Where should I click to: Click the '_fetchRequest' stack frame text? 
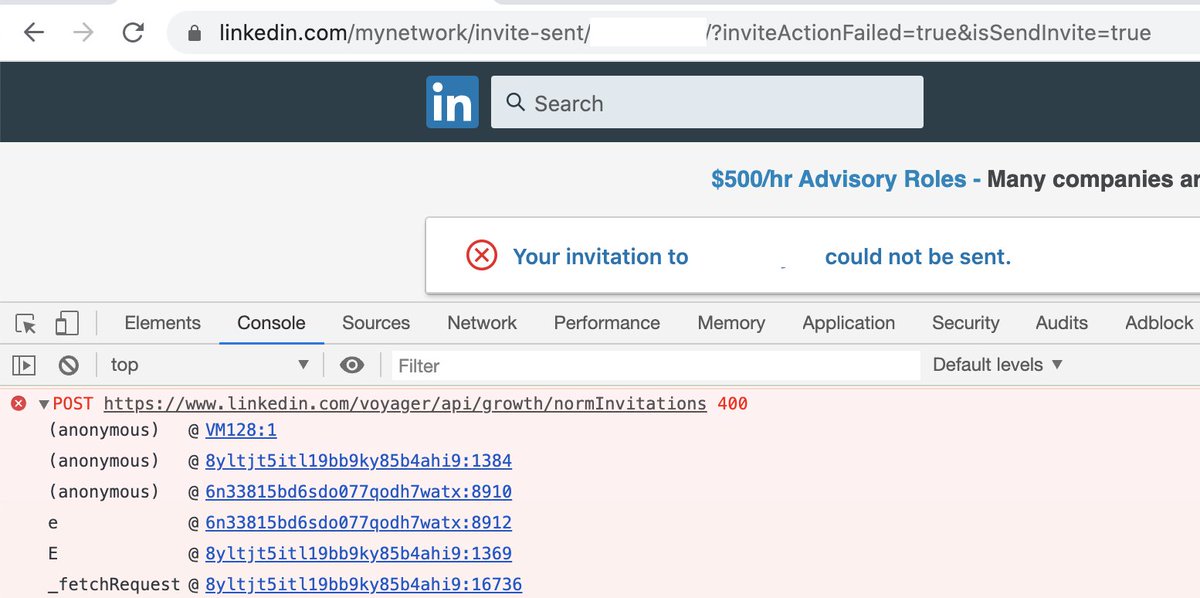[x=113, y=584]
